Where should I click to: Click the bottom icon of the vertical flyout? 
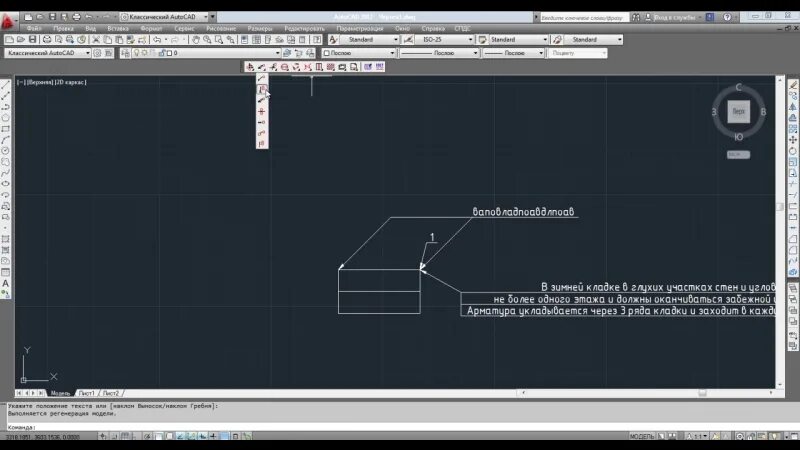pyautogui.click(x=262, y=144)
